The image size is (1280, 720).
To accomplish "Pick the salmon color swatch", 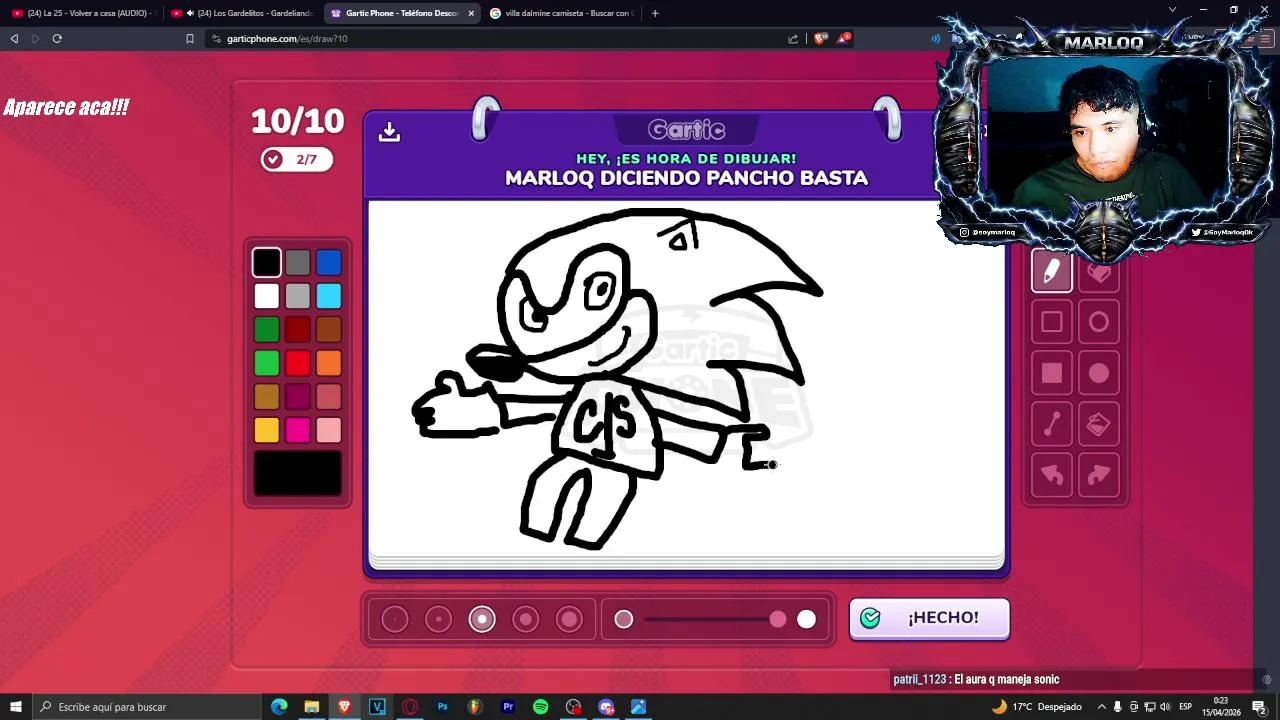I will point(329,397).
